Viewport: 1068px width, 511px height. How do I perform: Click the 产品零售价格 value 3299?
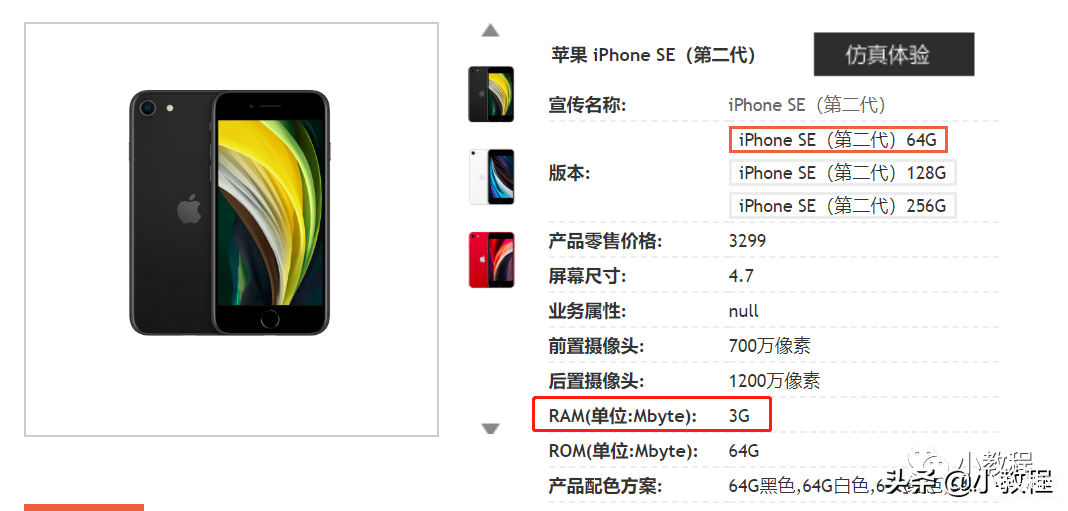click(x=747, y=241)
